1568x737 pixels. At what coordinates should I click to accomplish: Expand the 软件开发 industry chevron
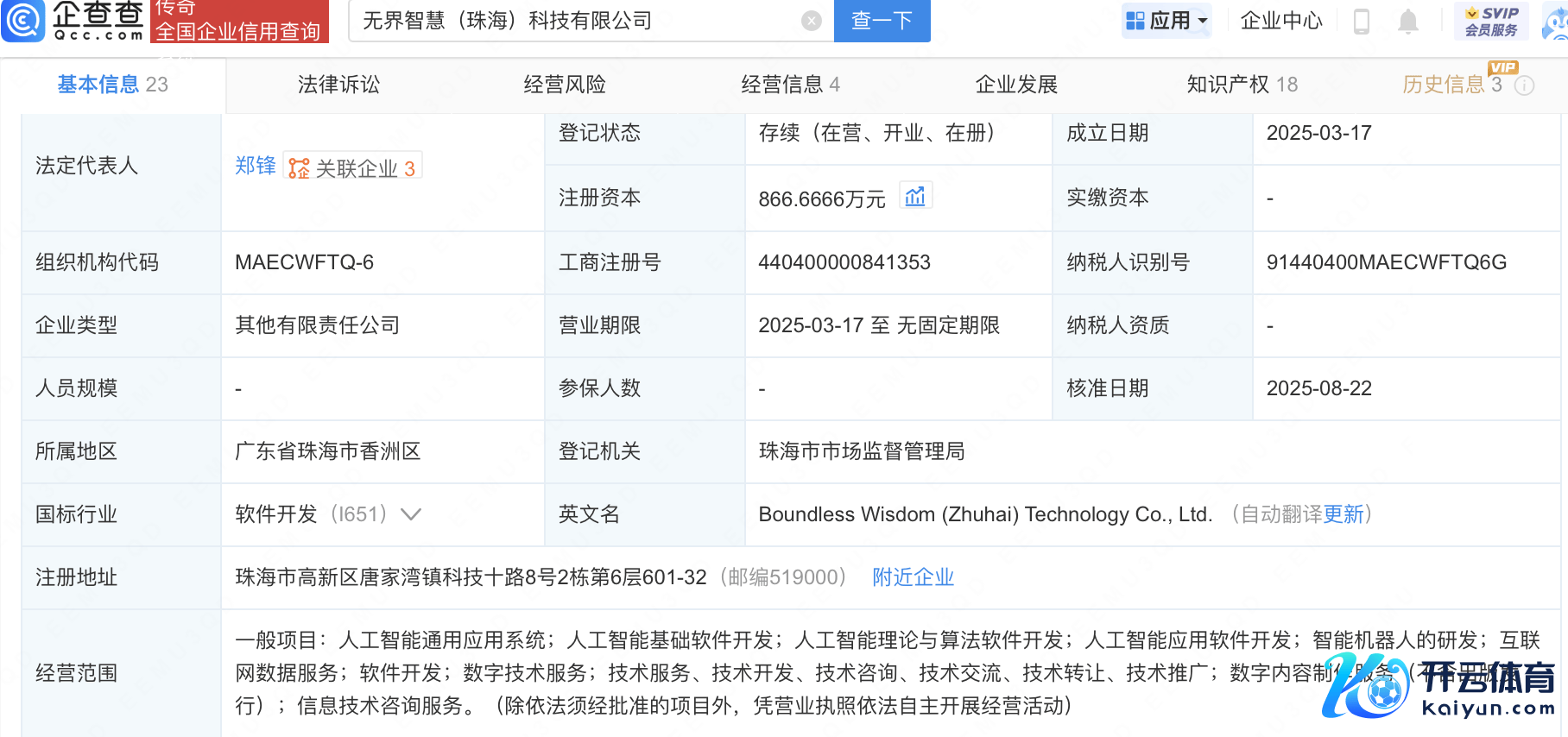pyautogui.click(x=412, y=514)
